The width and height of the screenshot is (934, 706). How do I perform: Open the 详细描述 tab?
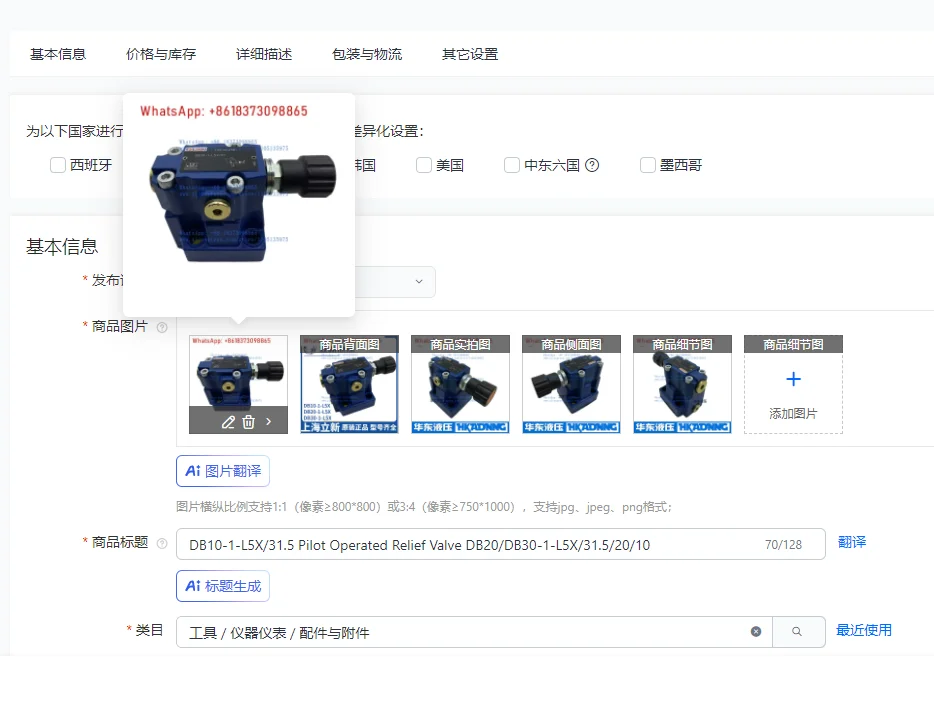tap(263, 55)
